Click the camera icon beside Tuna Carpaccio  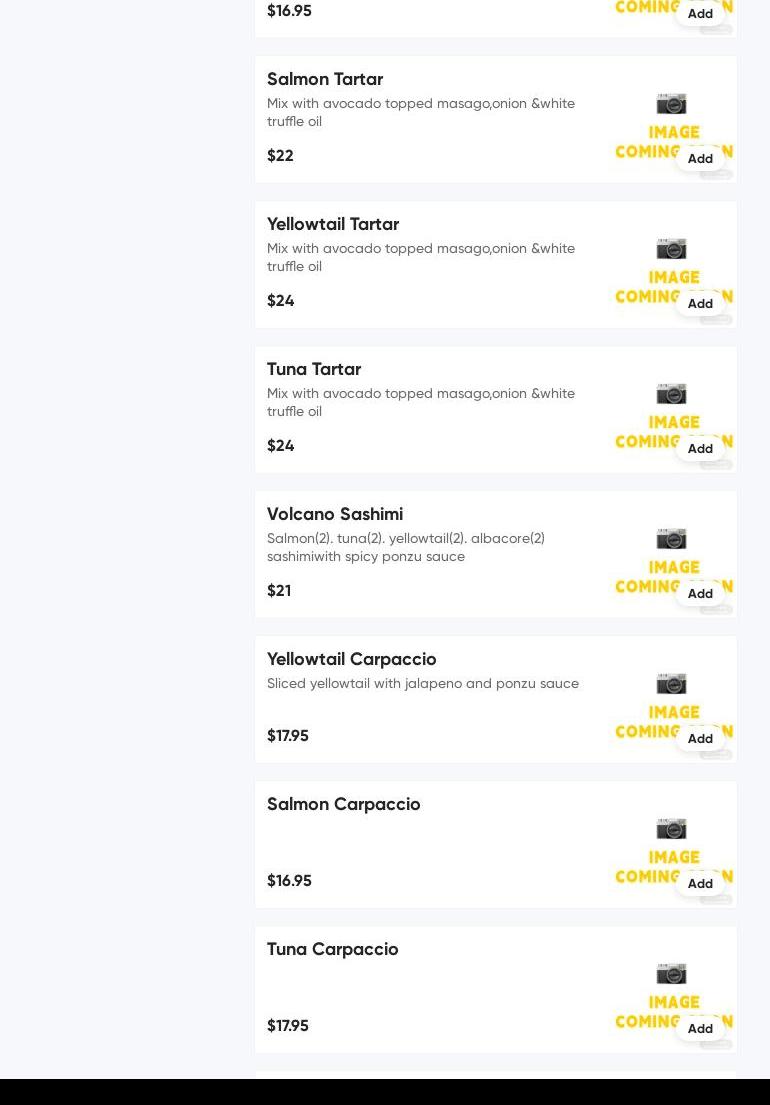point(671,974)
